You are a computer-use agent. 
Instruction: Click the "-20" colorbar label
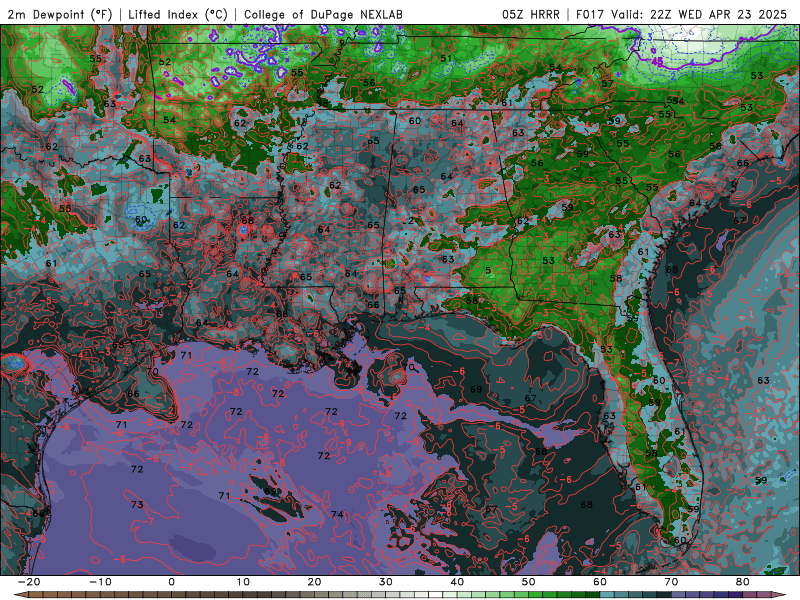click(x=29, y=582)
